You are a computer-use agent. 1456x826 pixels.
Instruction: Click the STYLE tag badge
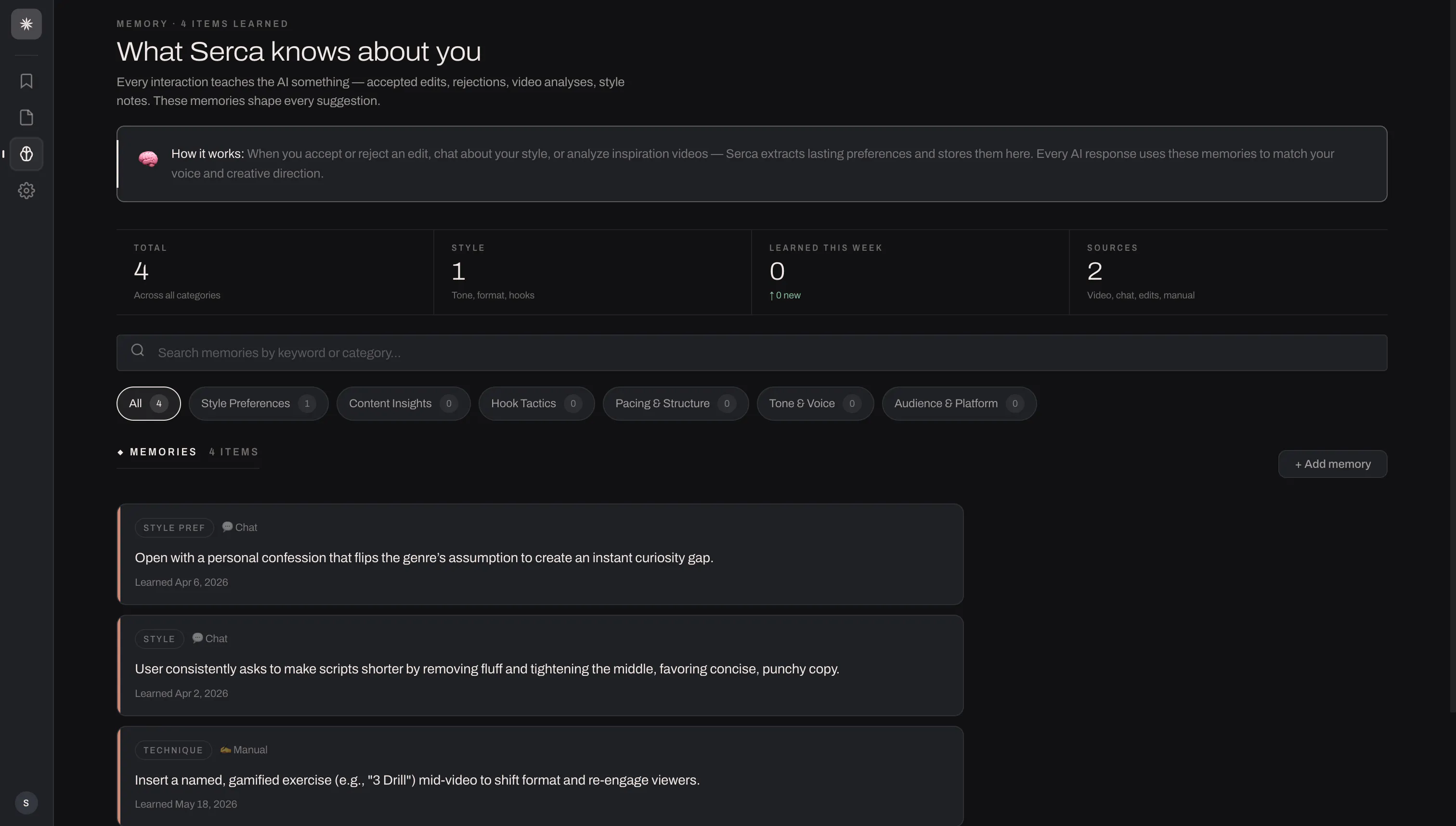[159, 639]
